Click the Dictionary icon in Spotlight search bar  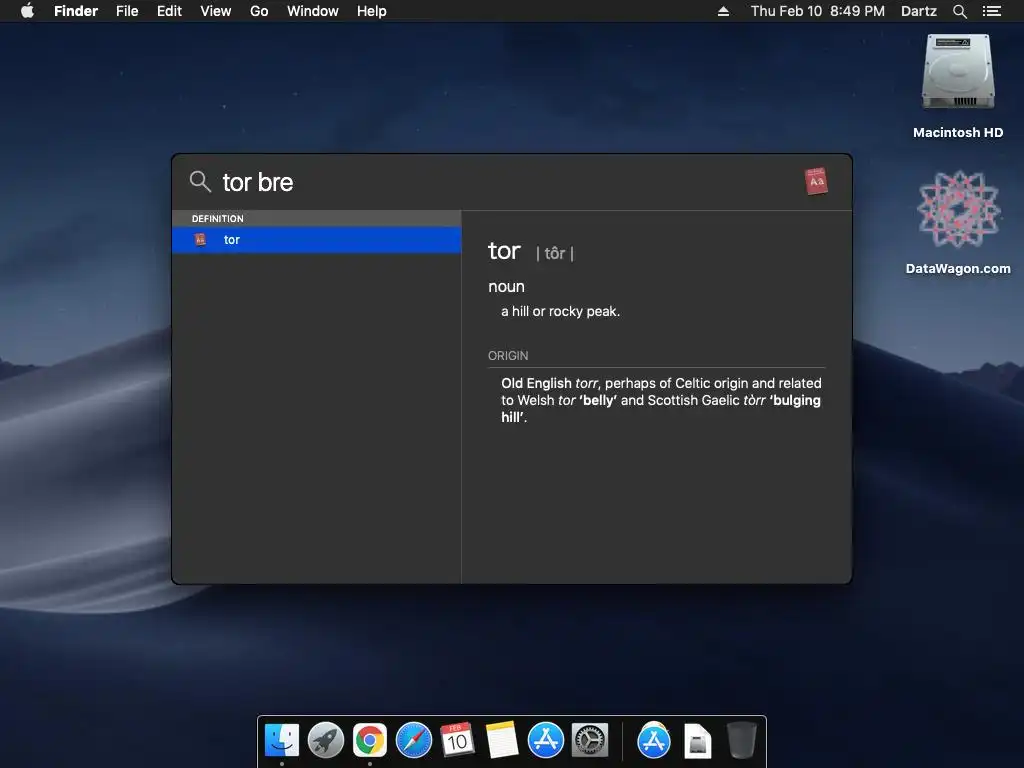[x=816, y=182]
